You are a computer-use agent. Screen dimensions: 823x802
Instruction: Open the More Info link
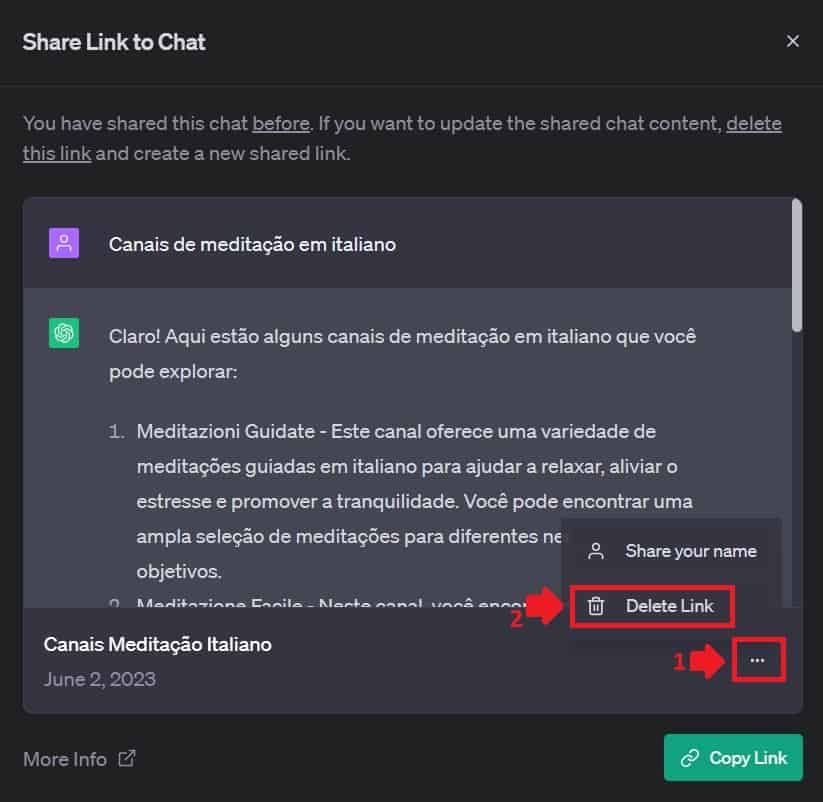(x=79, y=759)
